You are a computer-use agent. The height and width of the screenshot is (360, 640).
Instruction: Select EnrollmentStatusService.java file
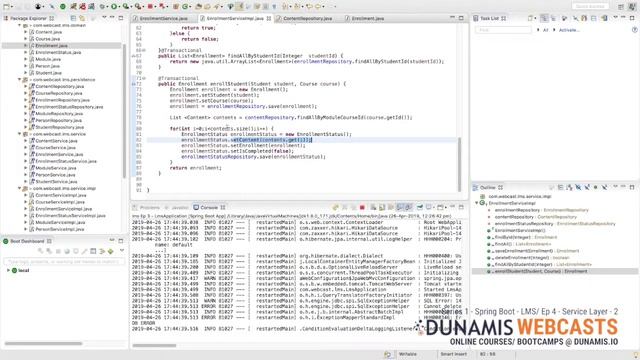[x=66, y=161]
